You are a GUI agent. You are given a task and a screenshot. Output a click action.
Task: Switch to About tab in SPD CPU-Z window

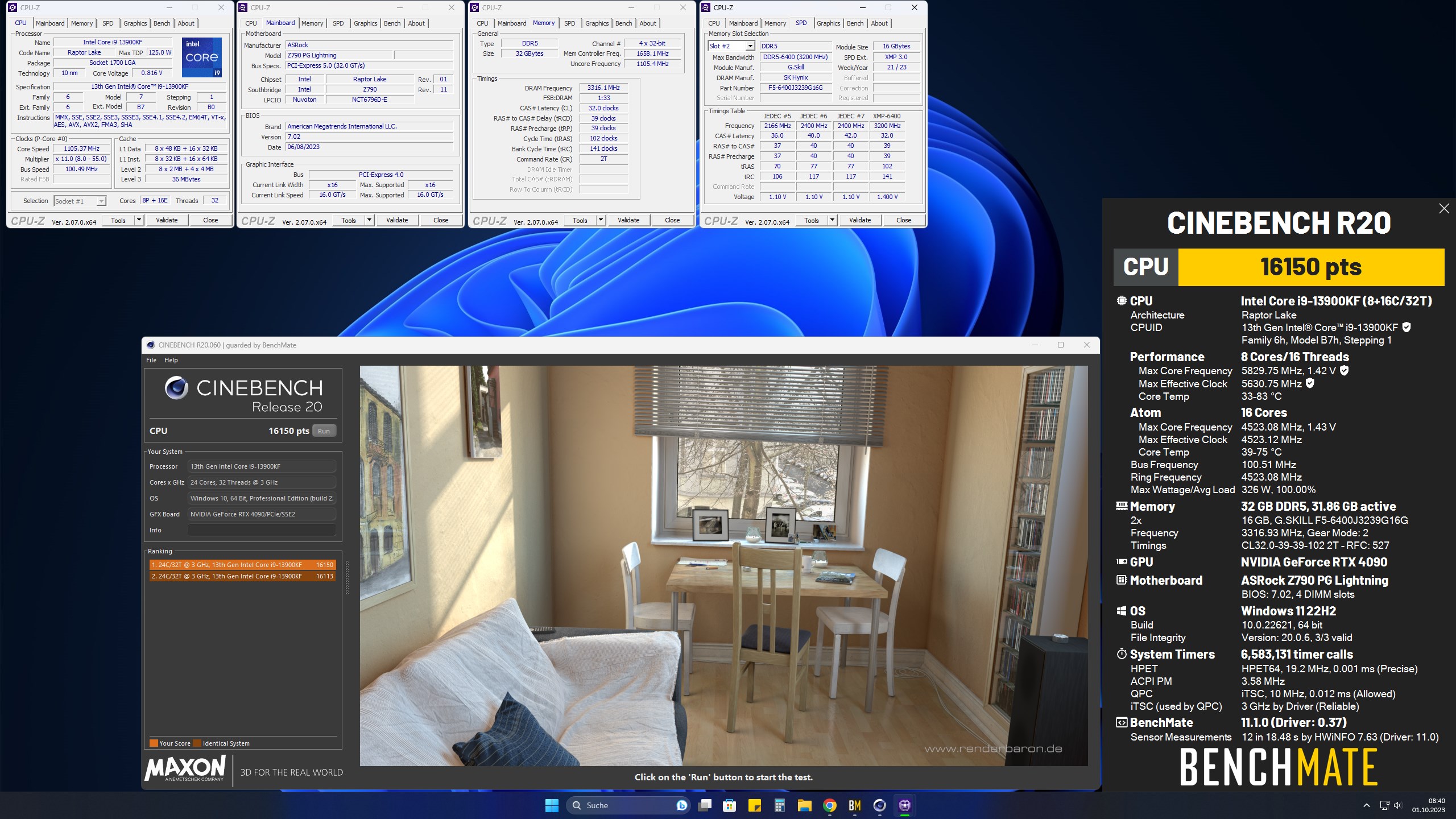(879, 23)
